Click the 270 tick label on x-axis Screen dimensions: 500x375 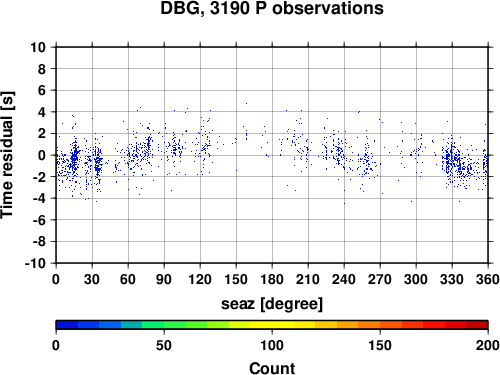380,279
